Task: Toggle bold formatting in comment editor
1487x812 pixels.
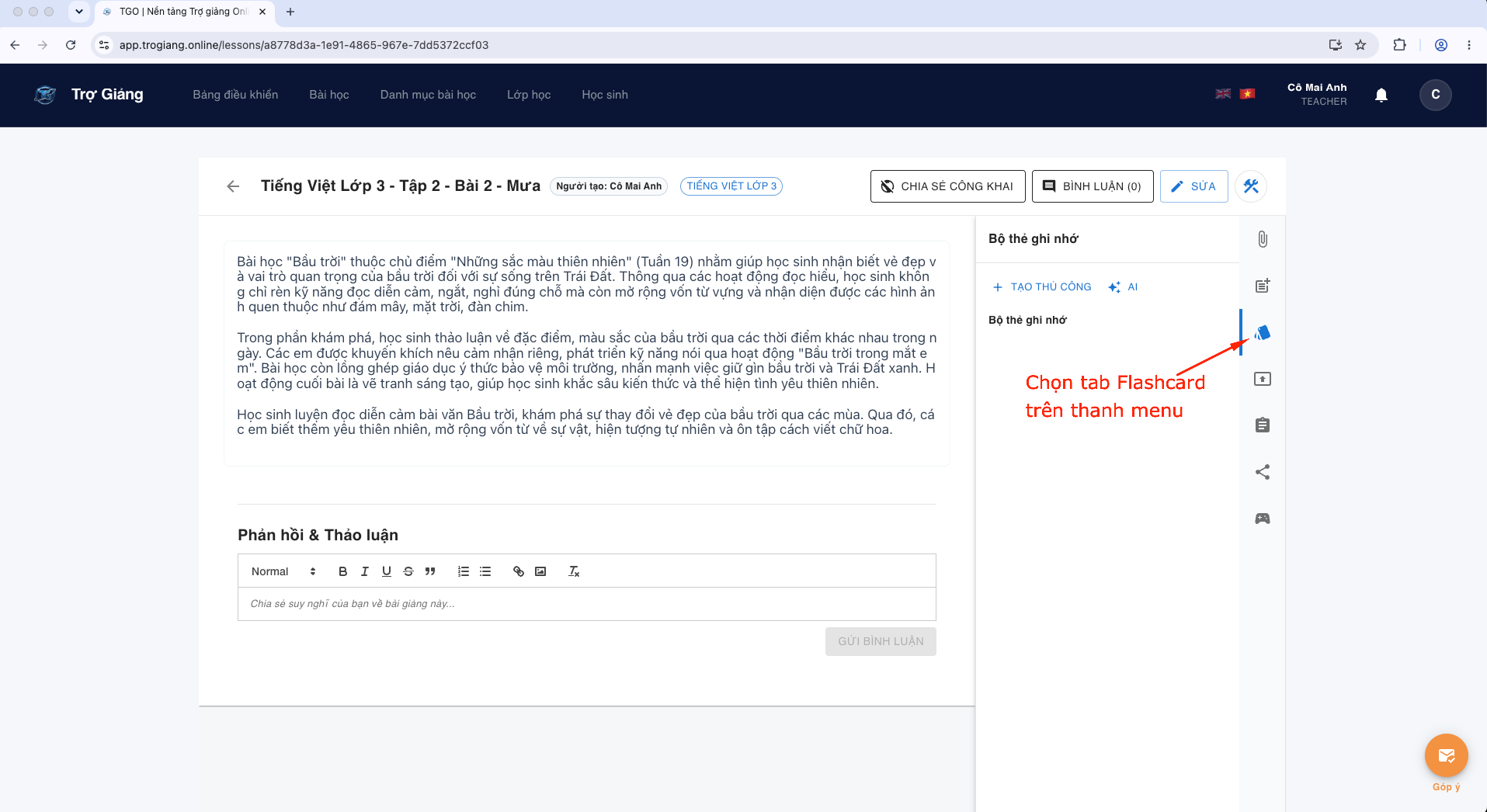Action: click(x=342, y=571)
